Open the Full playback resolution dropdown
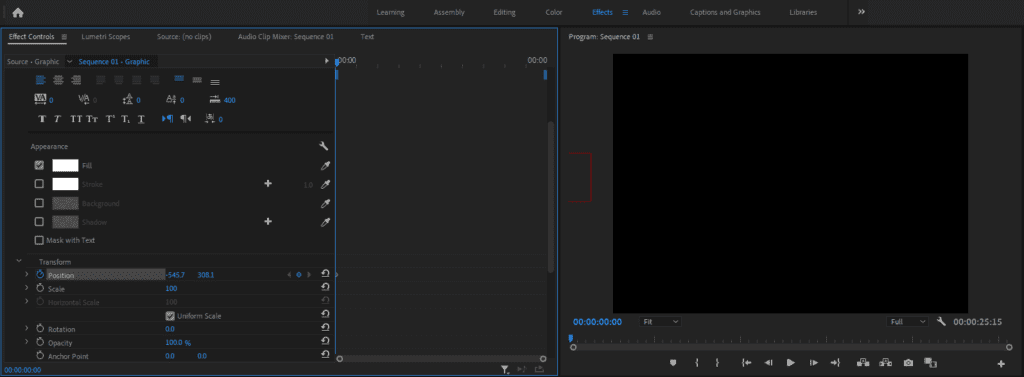 pos(908,321)
